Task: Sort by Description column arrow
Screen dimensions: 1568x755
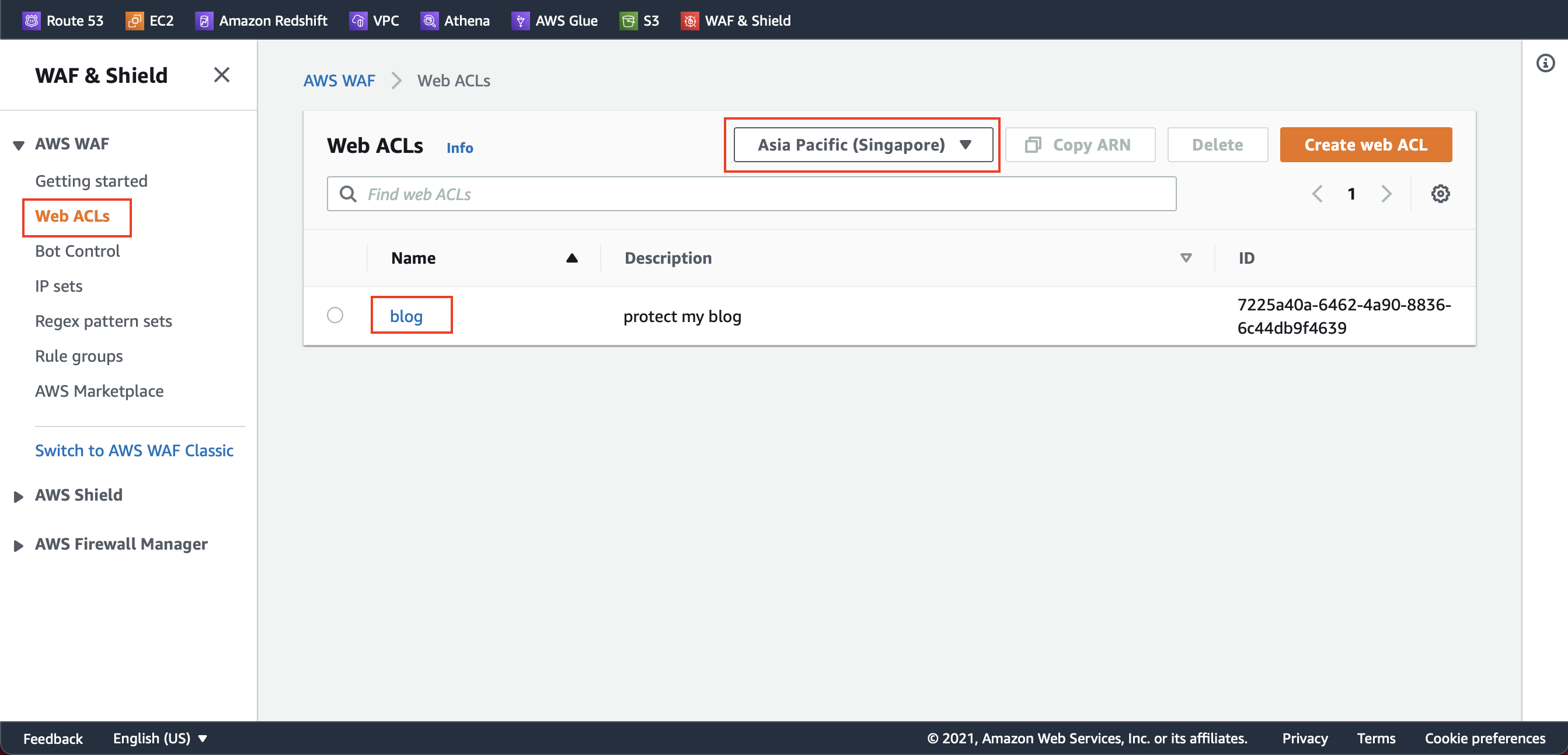Action: coord(1186,258)
